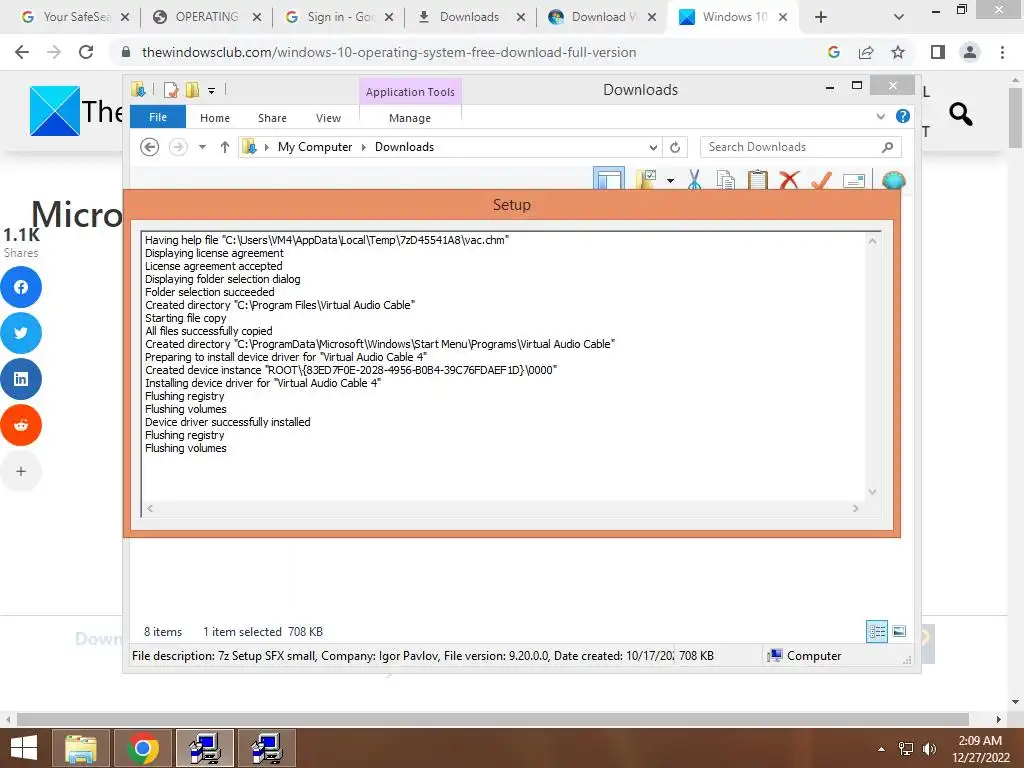Viewport: 1024px width, 768px height.
Task: Bookmark this page with the star icon
Action: click(898, 52)
